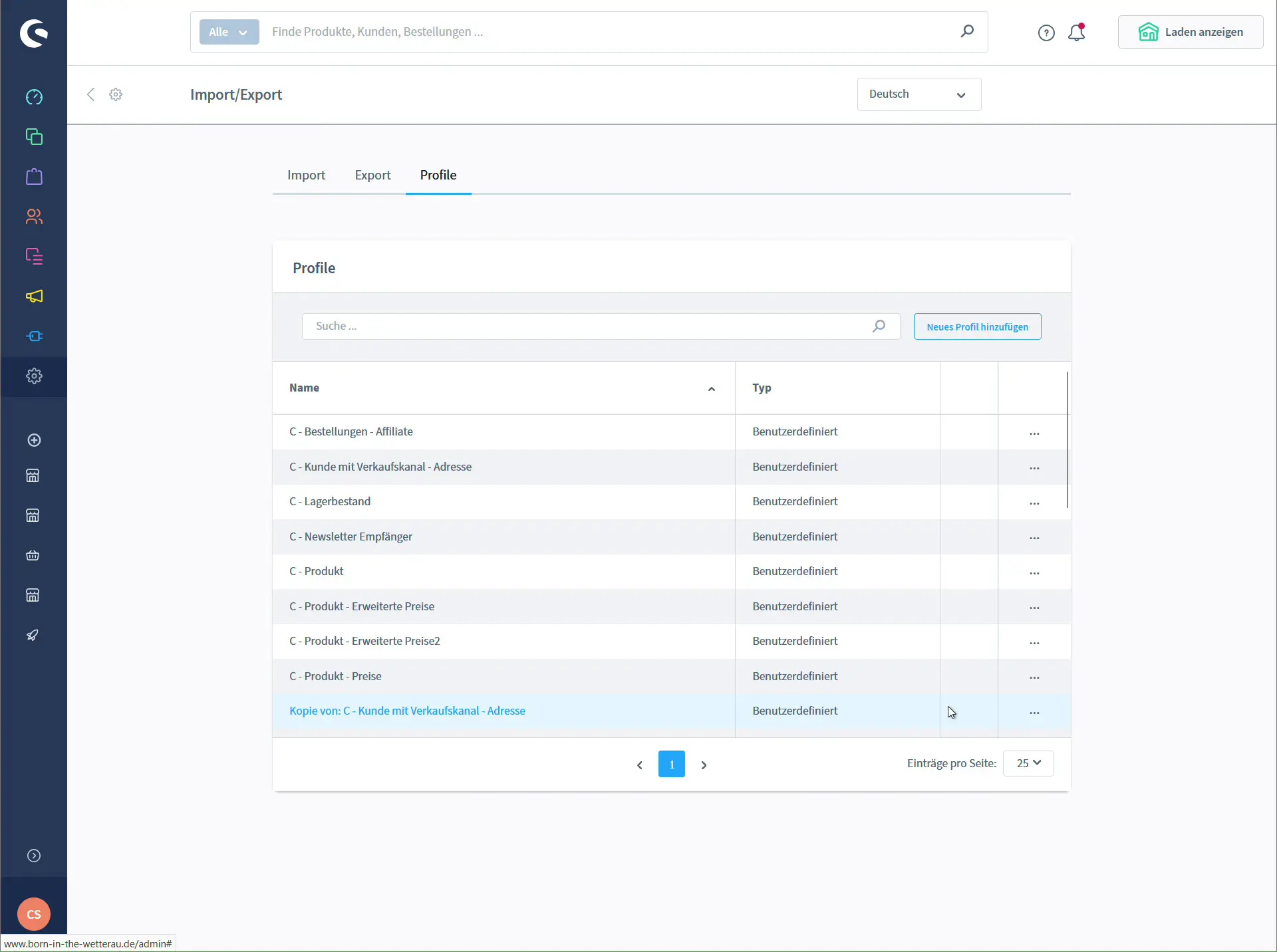This screenshot has height=952, width=1277.
Task: Open the Dashboard via the speedometer icon
Action: (x=34, y=97)
